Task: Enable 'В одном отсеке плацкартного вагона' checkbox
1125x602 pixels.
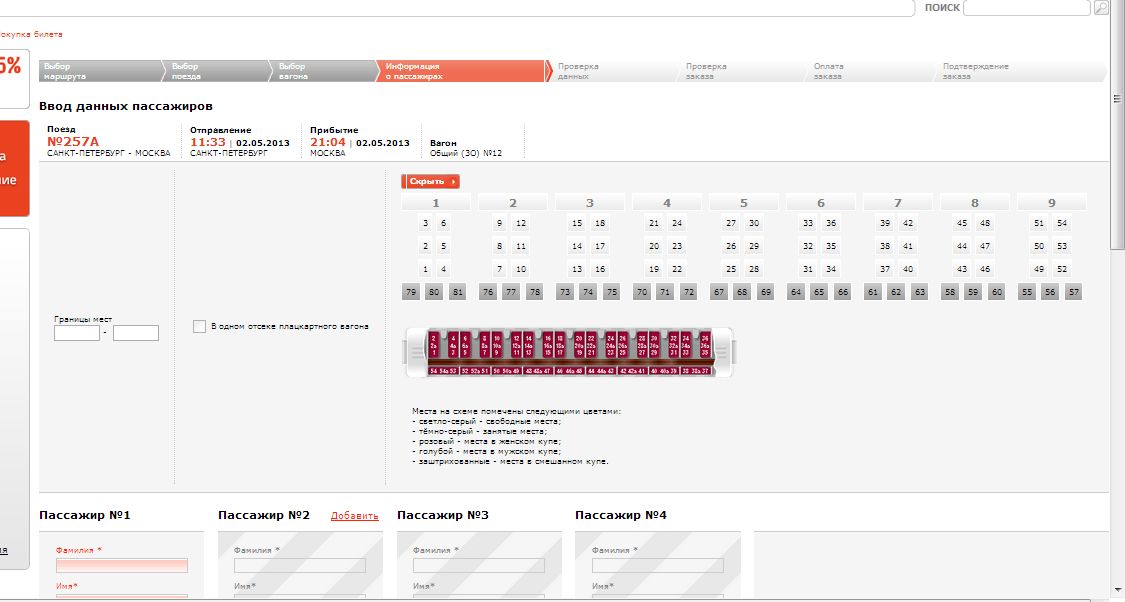Action: coord(199,326)
